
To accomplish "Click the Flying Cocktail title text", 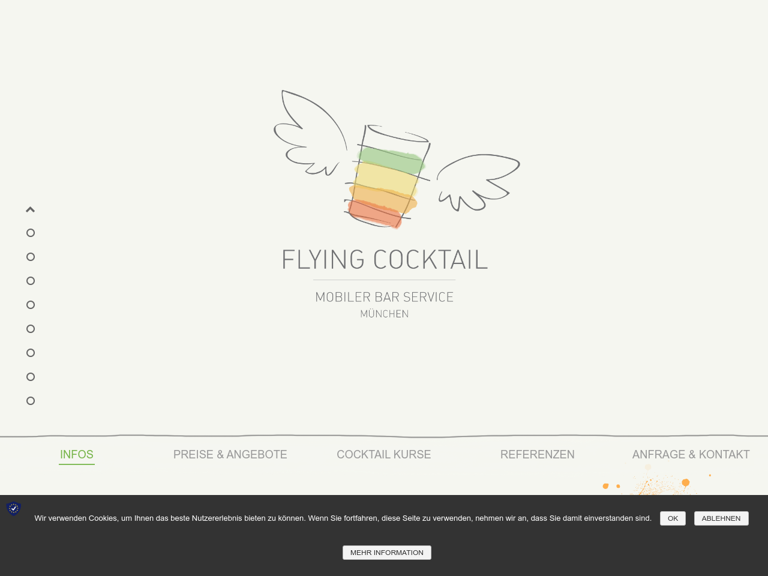I will point(384,260).
